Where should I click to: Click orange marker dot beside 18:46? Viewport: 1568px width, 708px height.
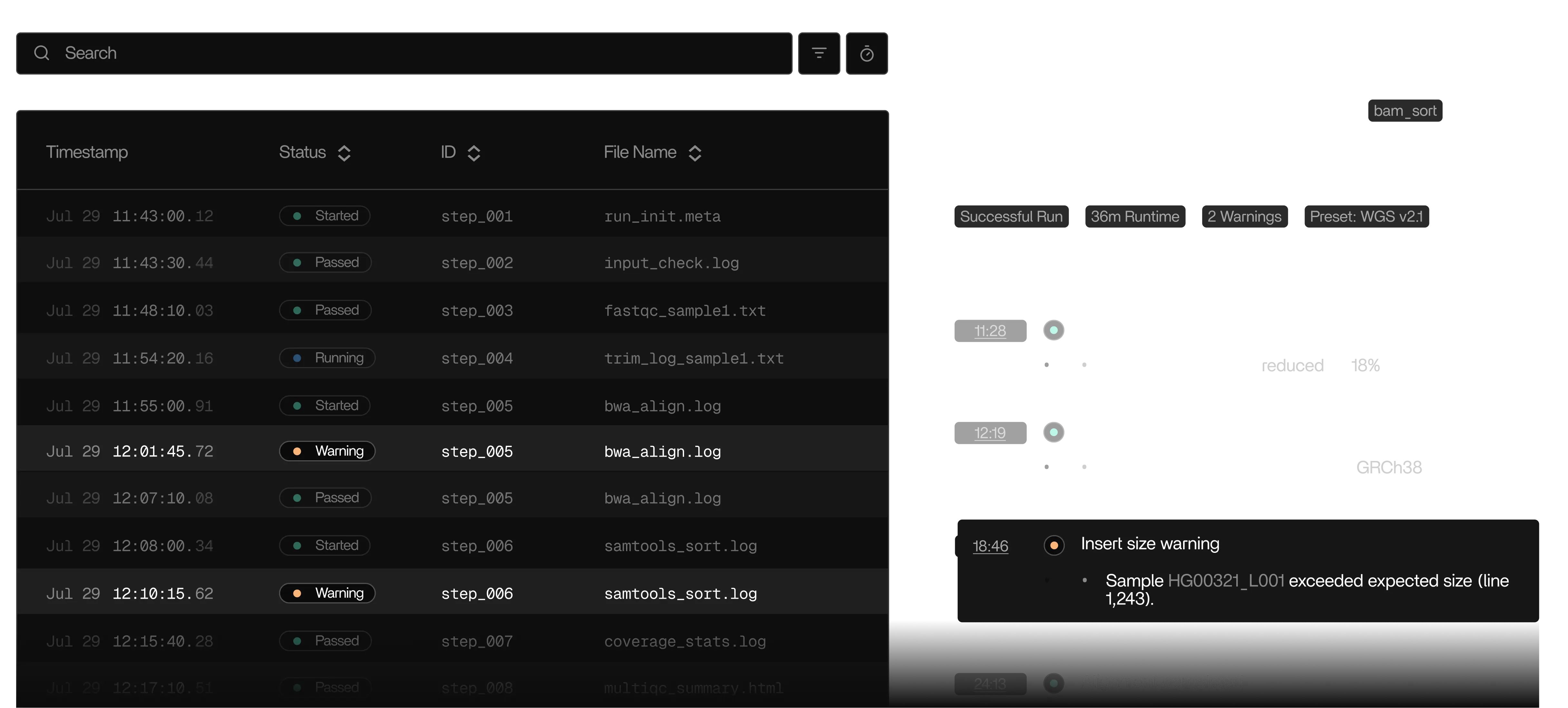1053,545
